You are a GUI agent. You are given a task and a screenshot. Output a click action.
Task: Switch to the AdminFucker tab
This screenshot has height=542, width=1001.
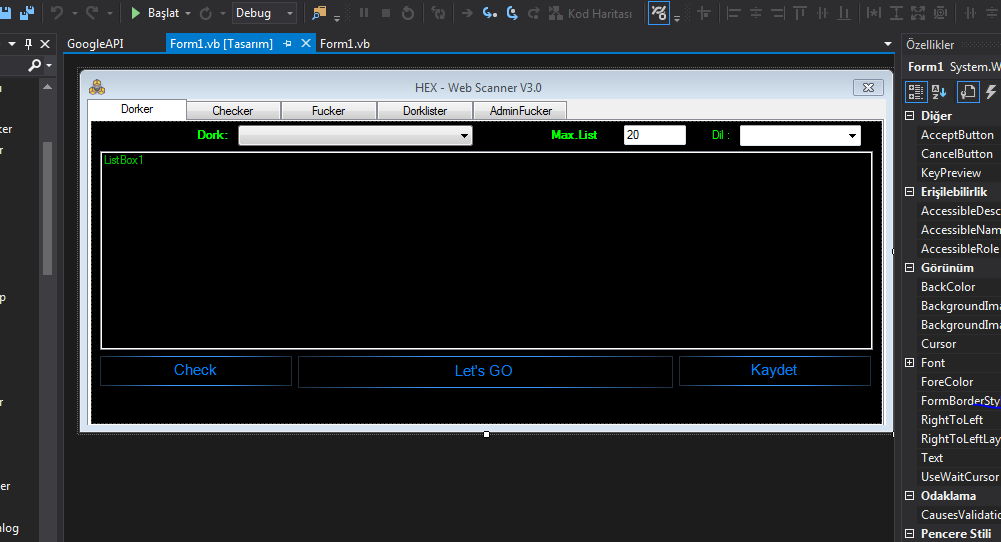tap(519, 111)
